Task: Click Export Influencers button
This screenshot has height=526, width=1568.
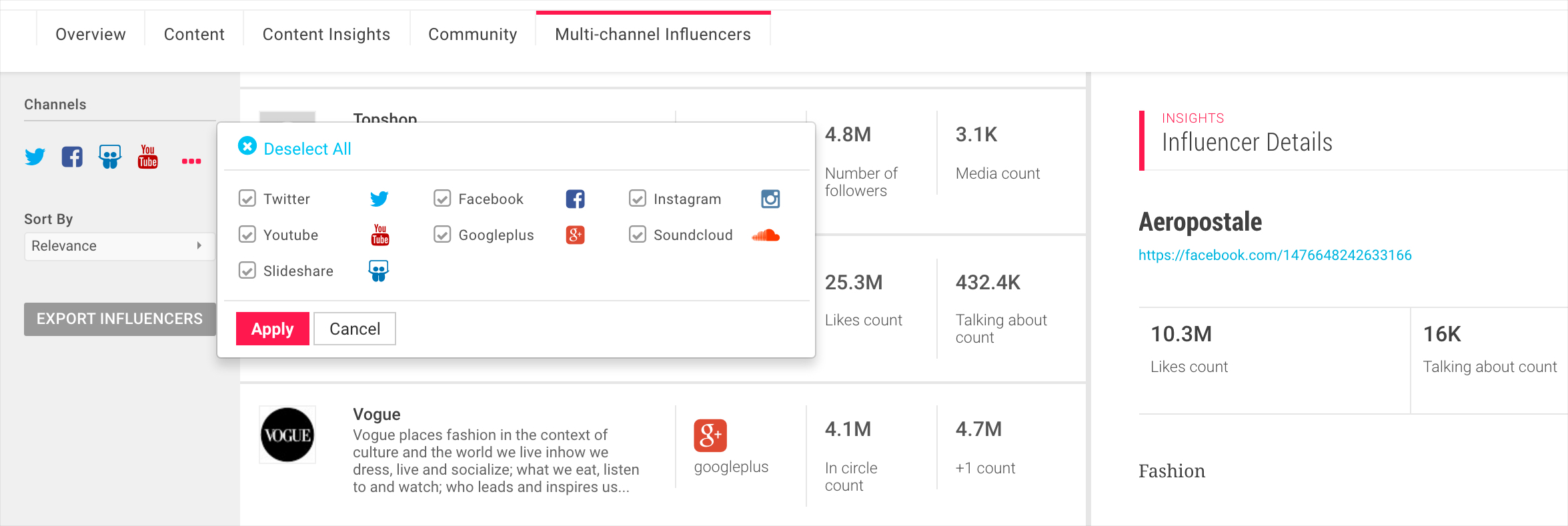Action: pyautogui.click(x=120, y=319)
